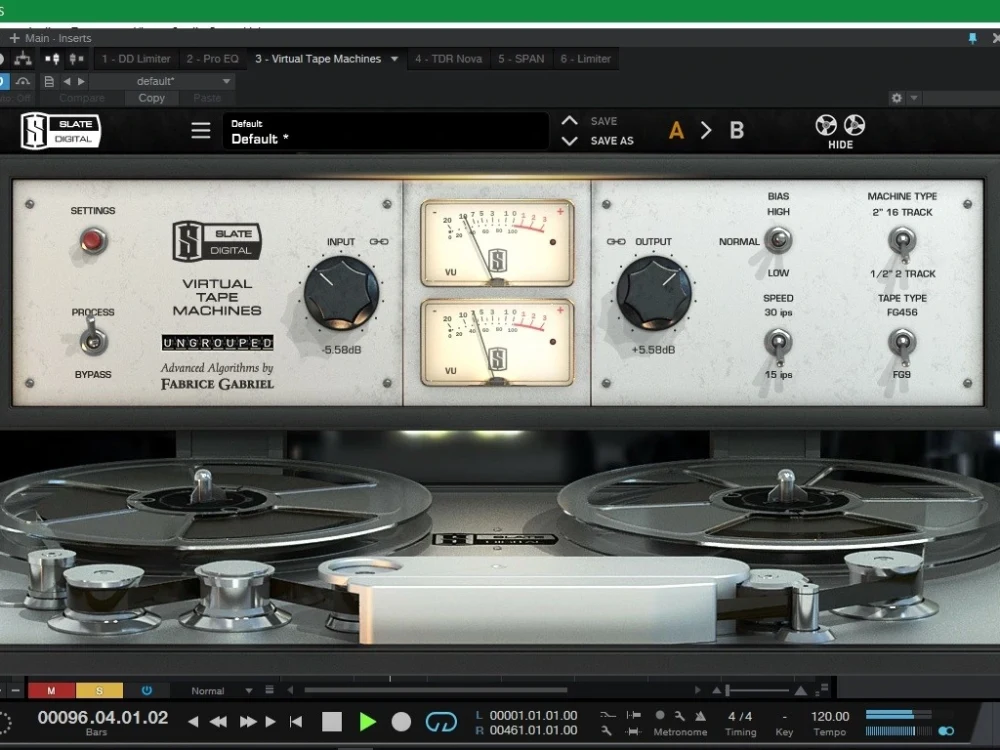Open the Normal mode dropdown
The width and height of the screenshot is (1000, 750).
pyautogui.click(x=221, y=690)
